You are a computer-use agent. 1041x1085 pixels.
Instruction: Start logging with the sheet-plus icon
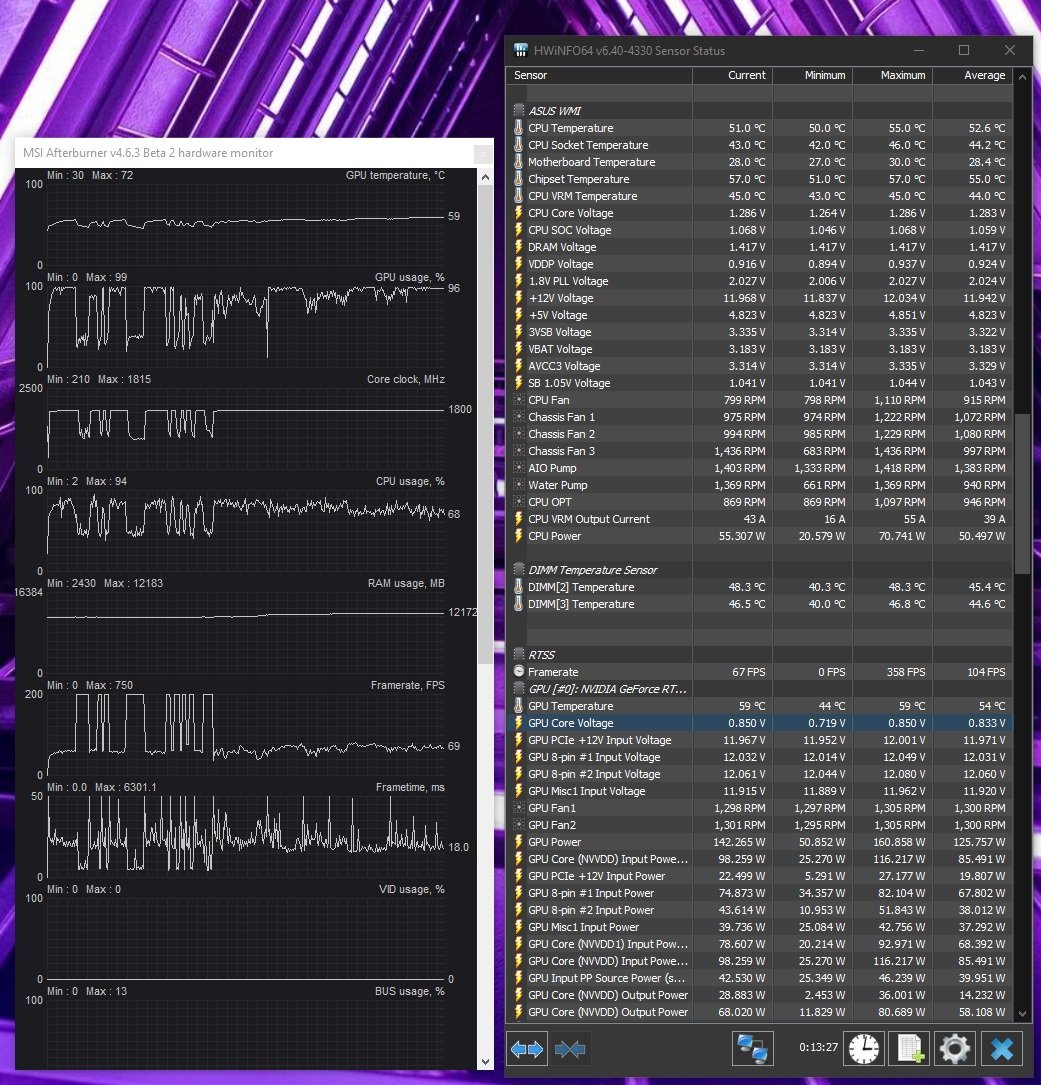(x=909, y=1049)
